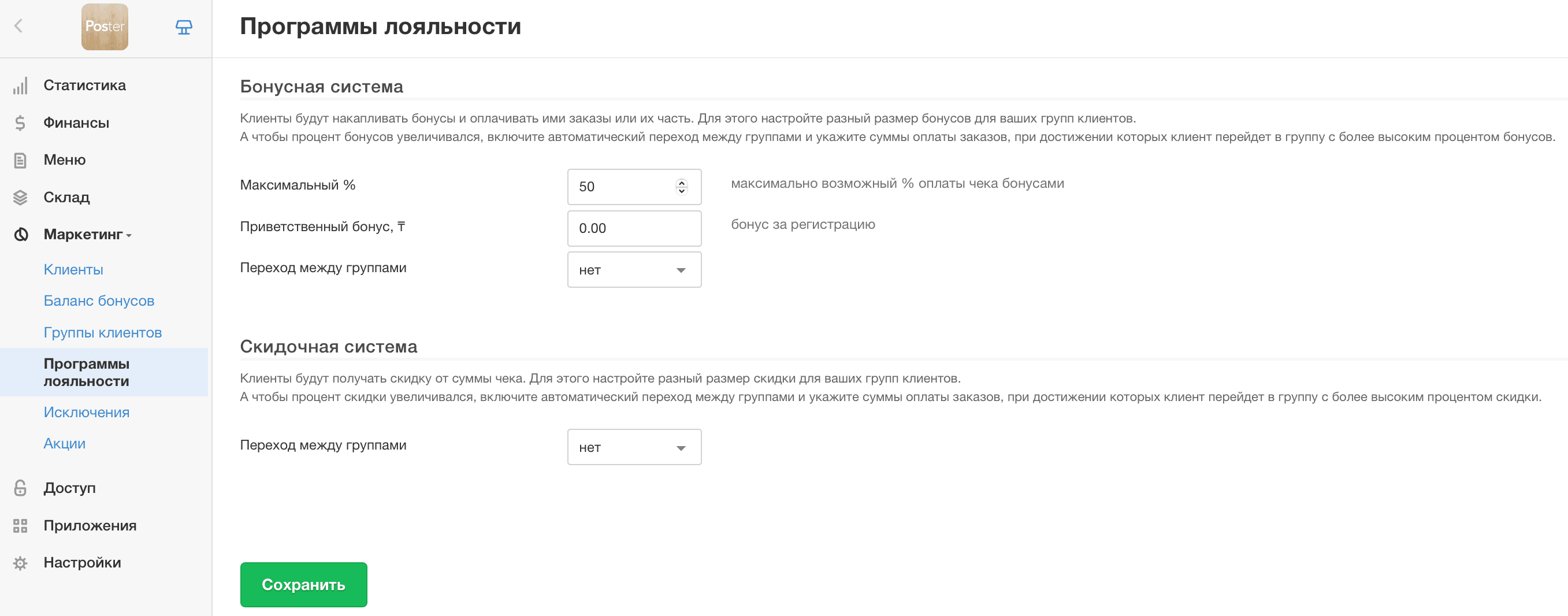The image size is (1568, 616).
Task: Open Статистика section
Action: tap(84, 85)
